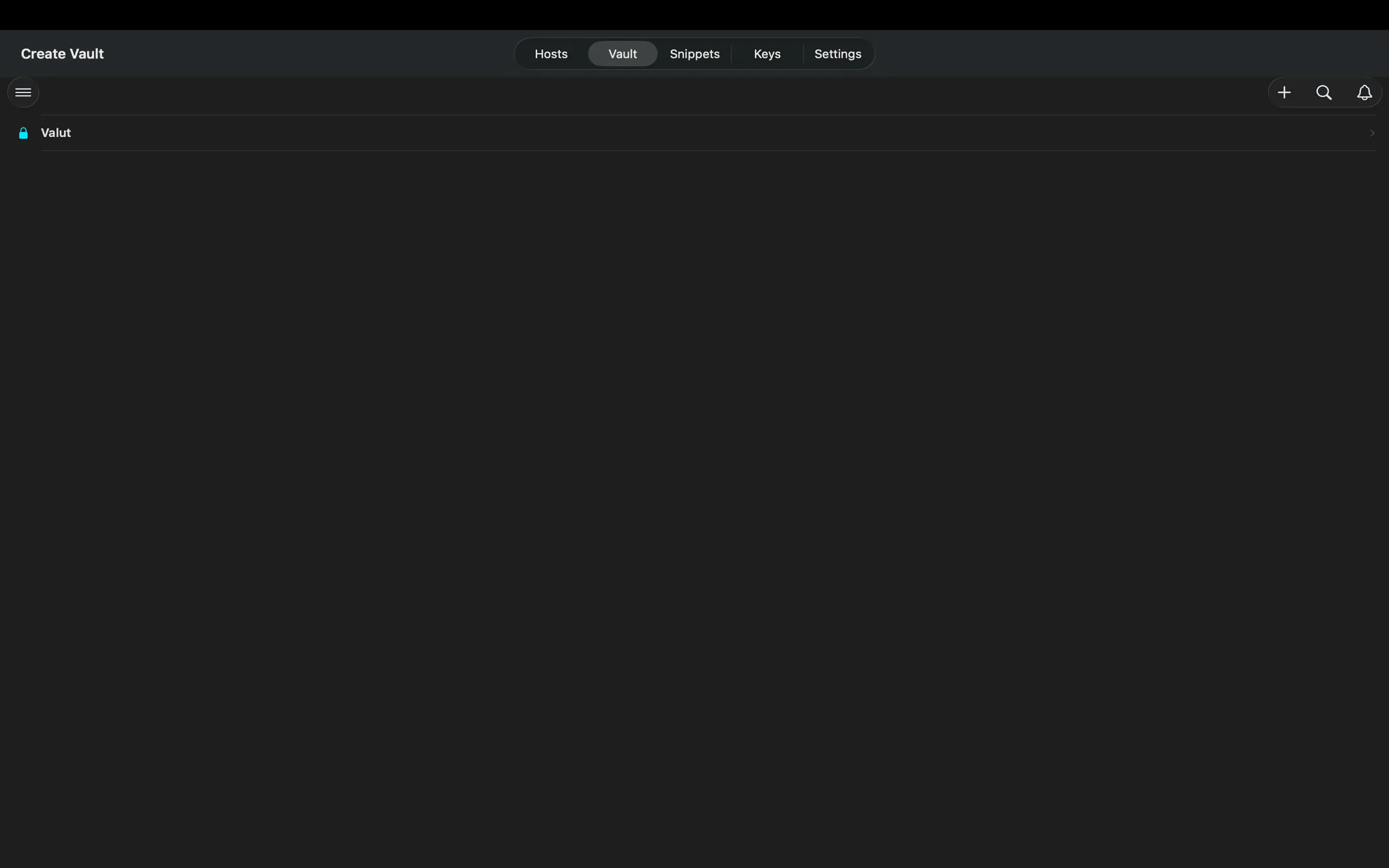This screenshot has height=868, width=1389.
Task: Add a new vault with plus icon
Action: coord(1284,92)
